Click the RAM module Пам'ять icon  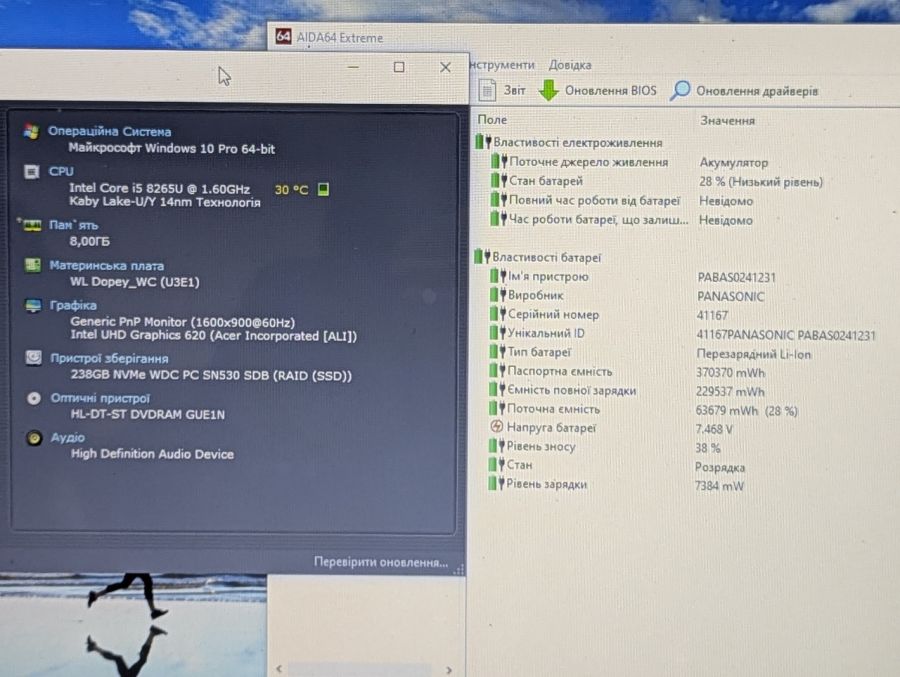pos(31,225)
